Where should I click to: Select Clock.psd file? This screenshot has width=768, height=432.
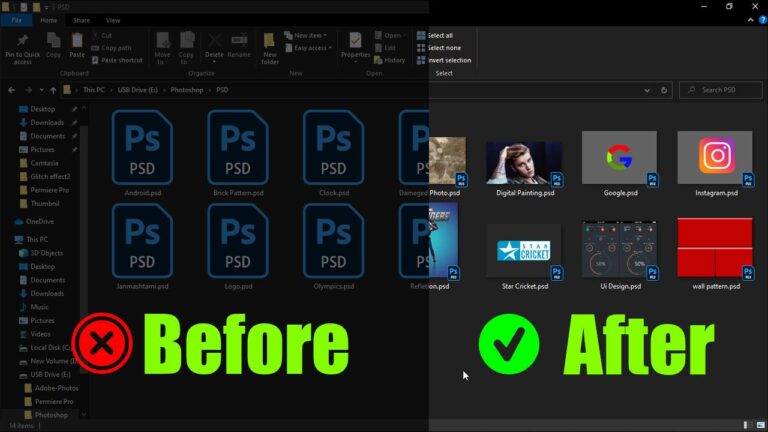click(334, 153)
